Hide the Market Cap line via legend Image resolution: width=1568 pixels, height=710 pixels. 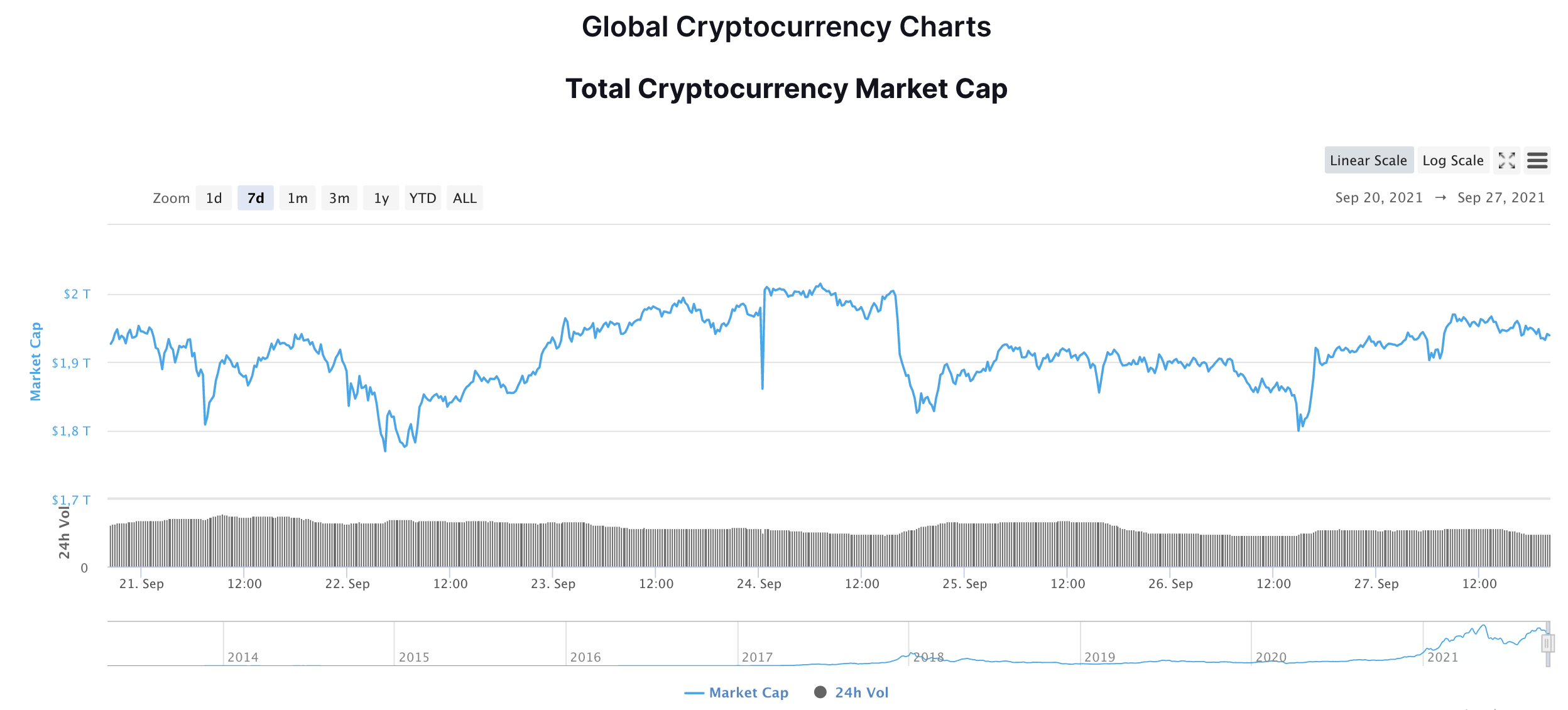[738, 692]
